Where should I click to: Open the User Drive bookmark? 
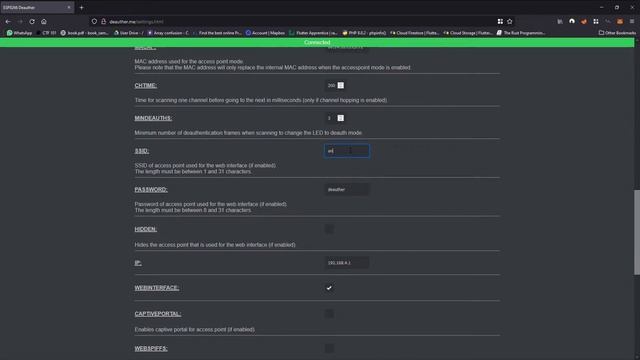[129, 33]
